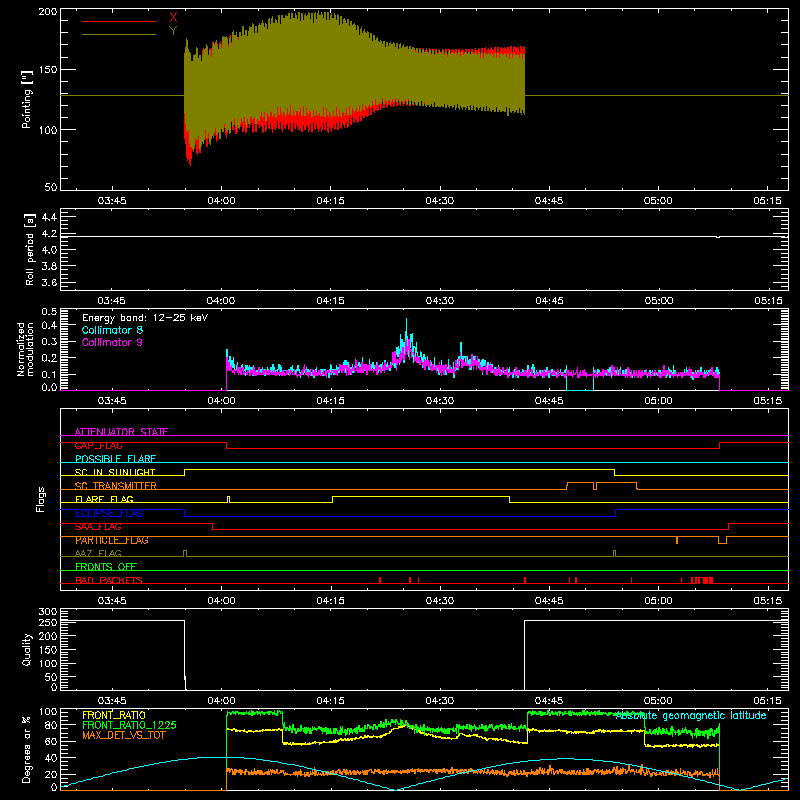Click the 'Roll period [s]' axis title
Viewport: 800px width, 800px height.
(x=30, y=249)
